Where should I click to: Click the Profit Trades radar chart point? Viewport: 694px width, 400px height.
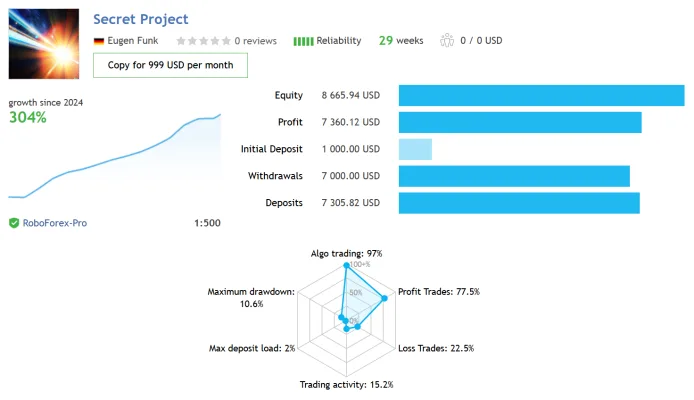pos(385,298)
